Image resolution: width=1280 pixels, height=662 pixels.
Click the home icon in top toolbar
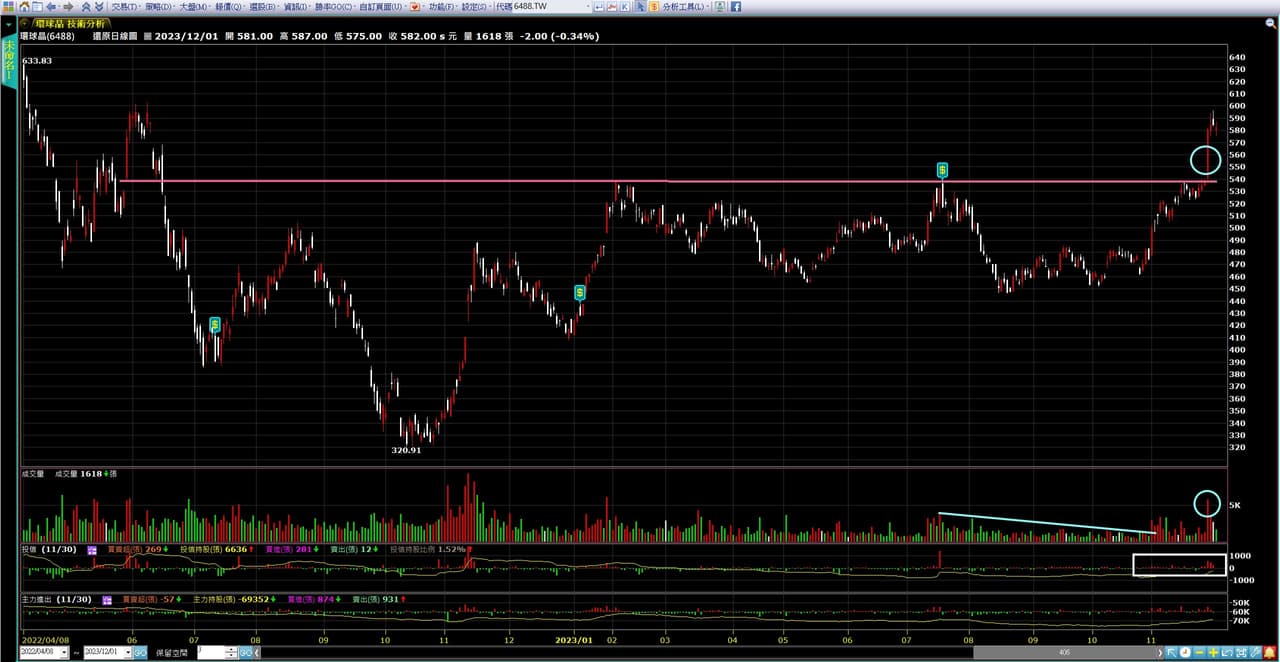point(24,7)
